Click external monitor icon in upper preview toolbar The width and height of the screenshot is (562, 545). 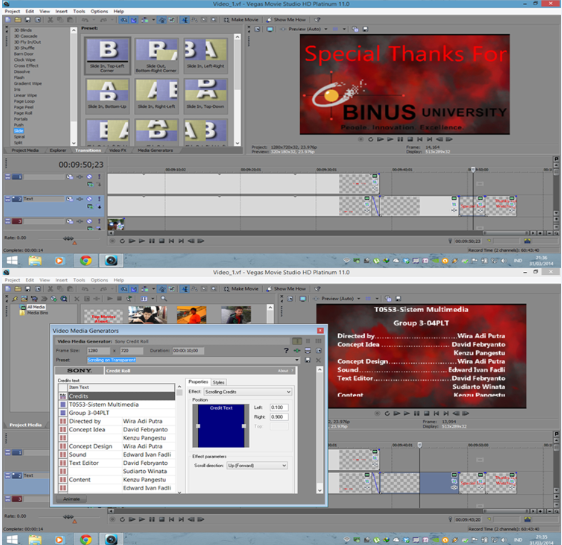coord(270,29)
